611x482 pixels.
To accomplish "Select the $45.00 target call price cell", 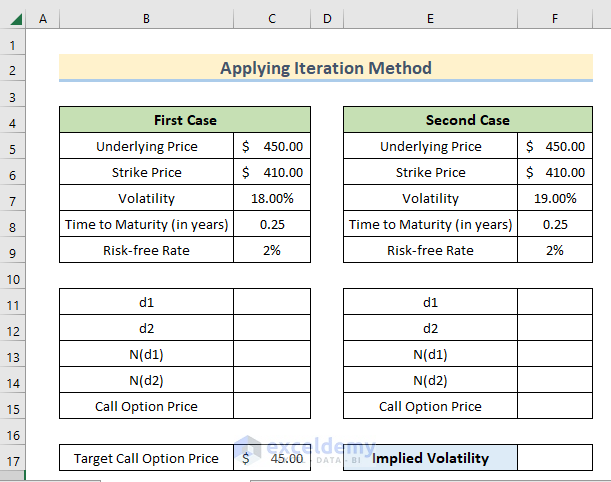I will [272, 458].
